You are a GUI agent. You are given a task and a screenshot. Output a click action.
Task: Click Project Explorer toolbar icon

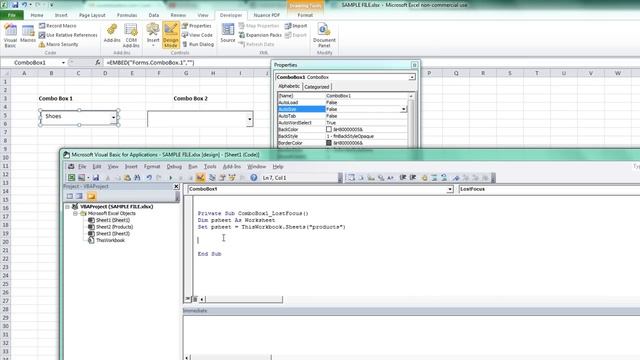(x=212, y=178)
